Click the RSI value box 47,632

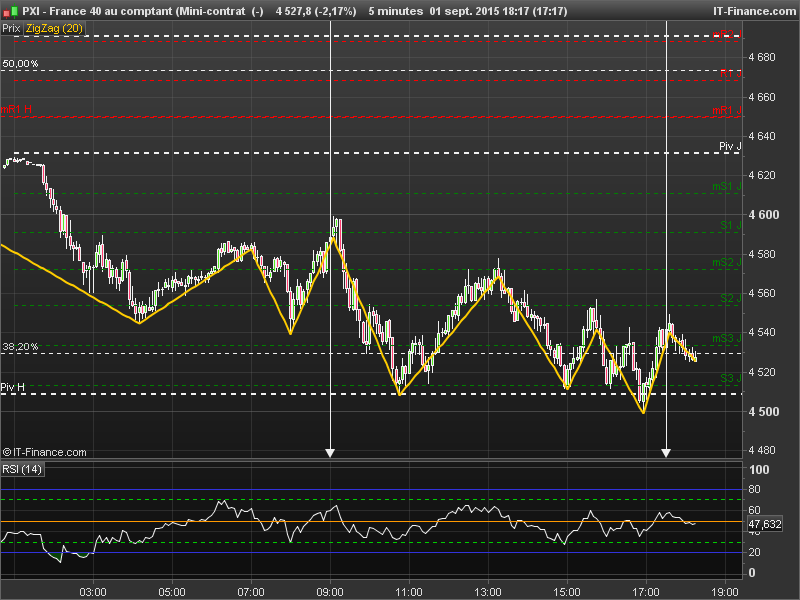[765, 524]
